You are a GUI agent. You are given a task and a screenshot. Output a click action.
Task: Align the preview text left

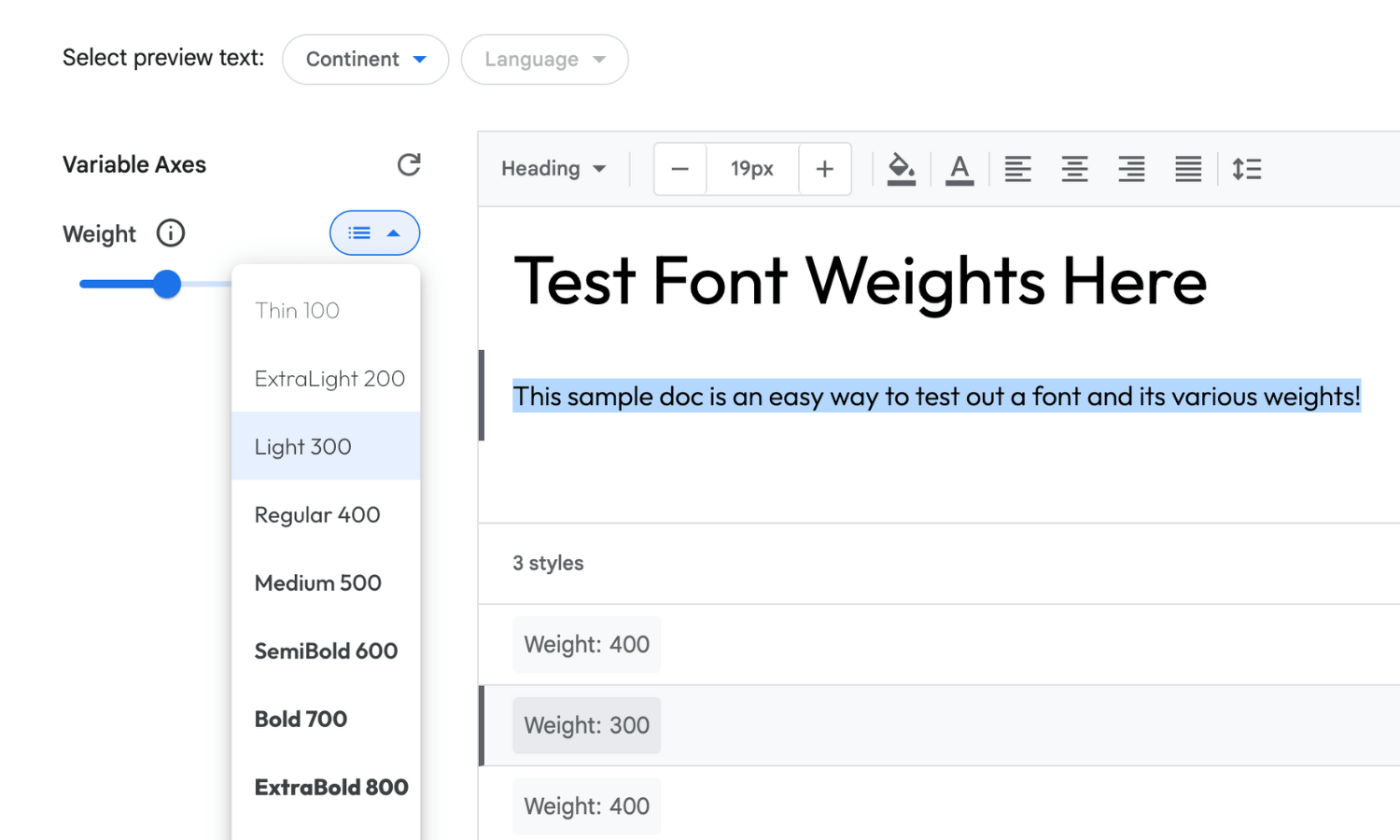(1017, 169)
